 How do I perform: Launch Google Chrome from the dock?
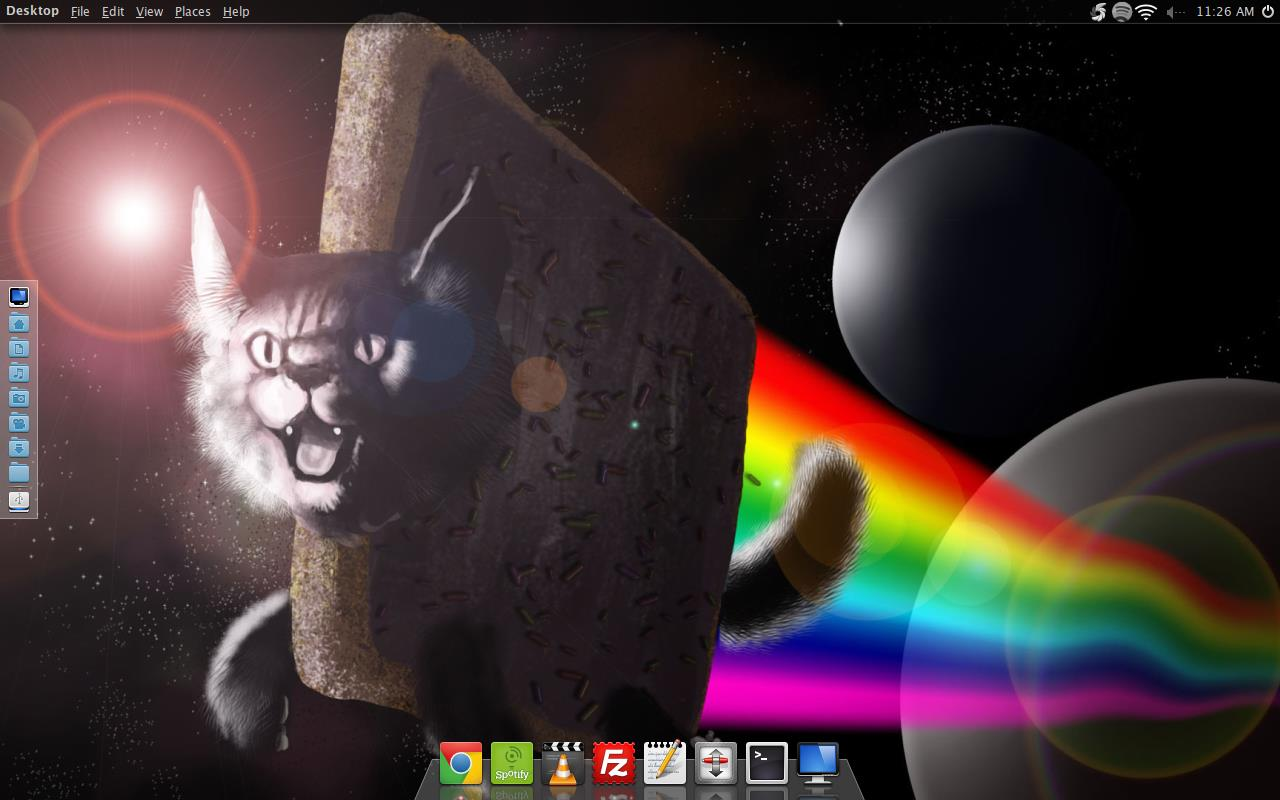(x=461, y=764)
